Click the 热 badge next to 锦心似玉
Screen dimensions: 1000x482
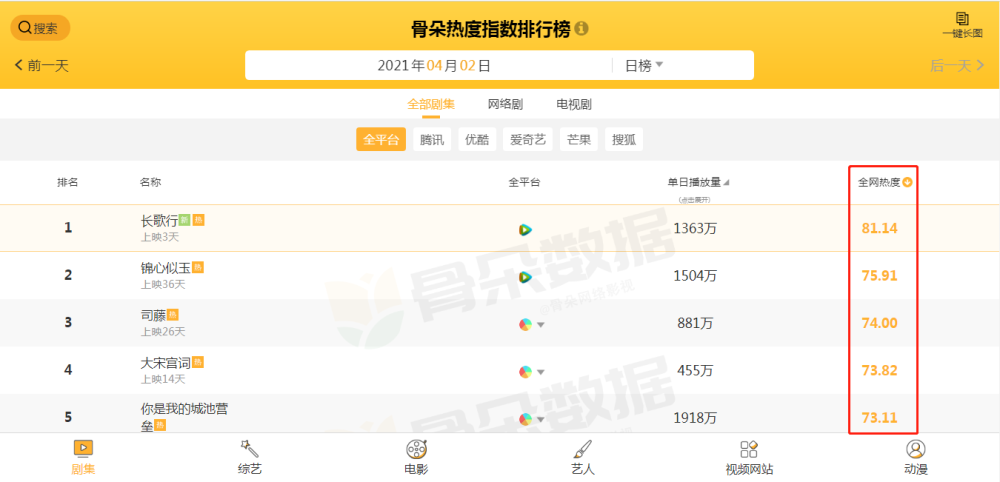click(x=198, y=267)
